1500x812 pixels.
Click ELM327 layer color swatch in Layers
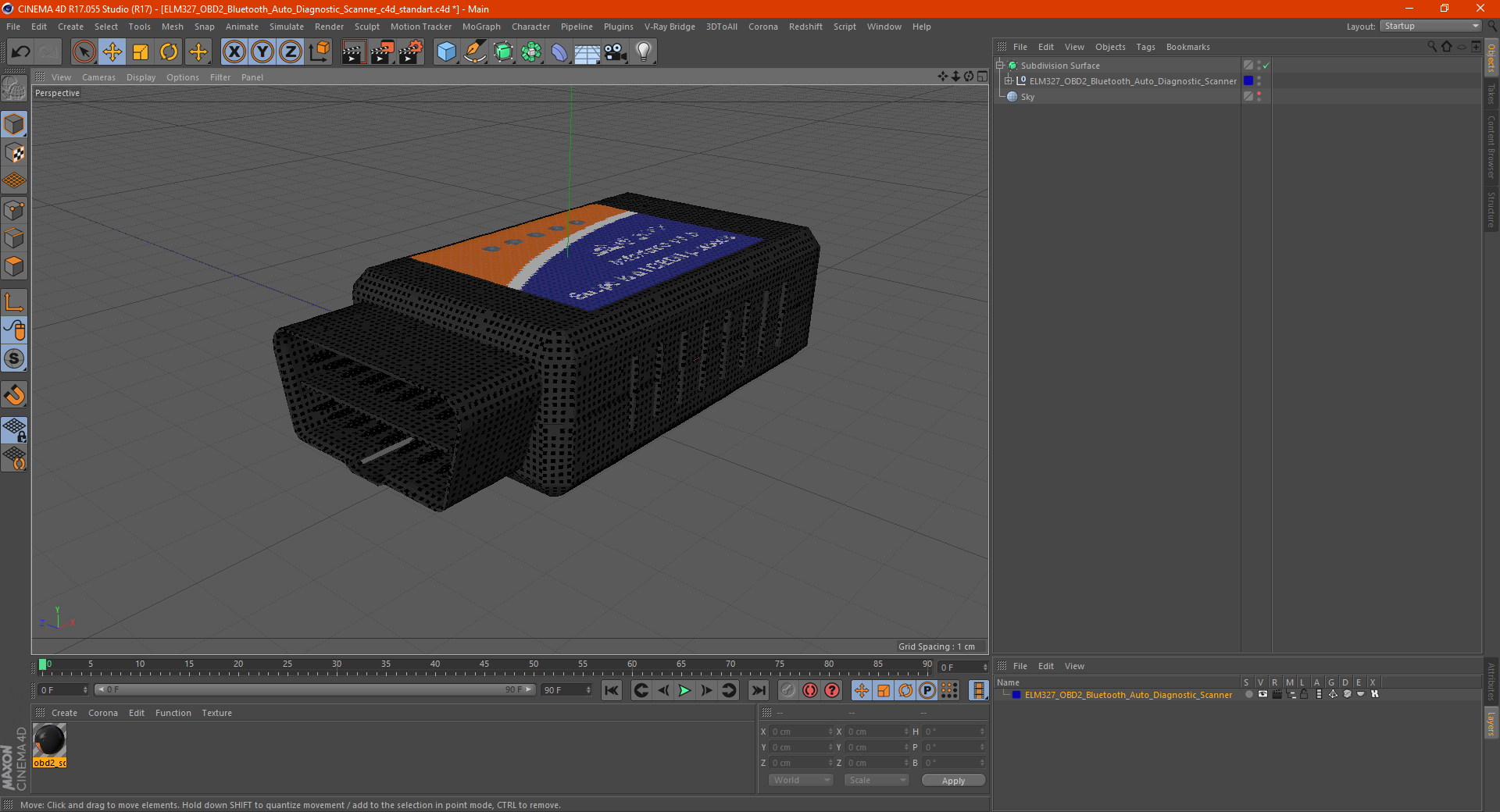click(1016, 695)
